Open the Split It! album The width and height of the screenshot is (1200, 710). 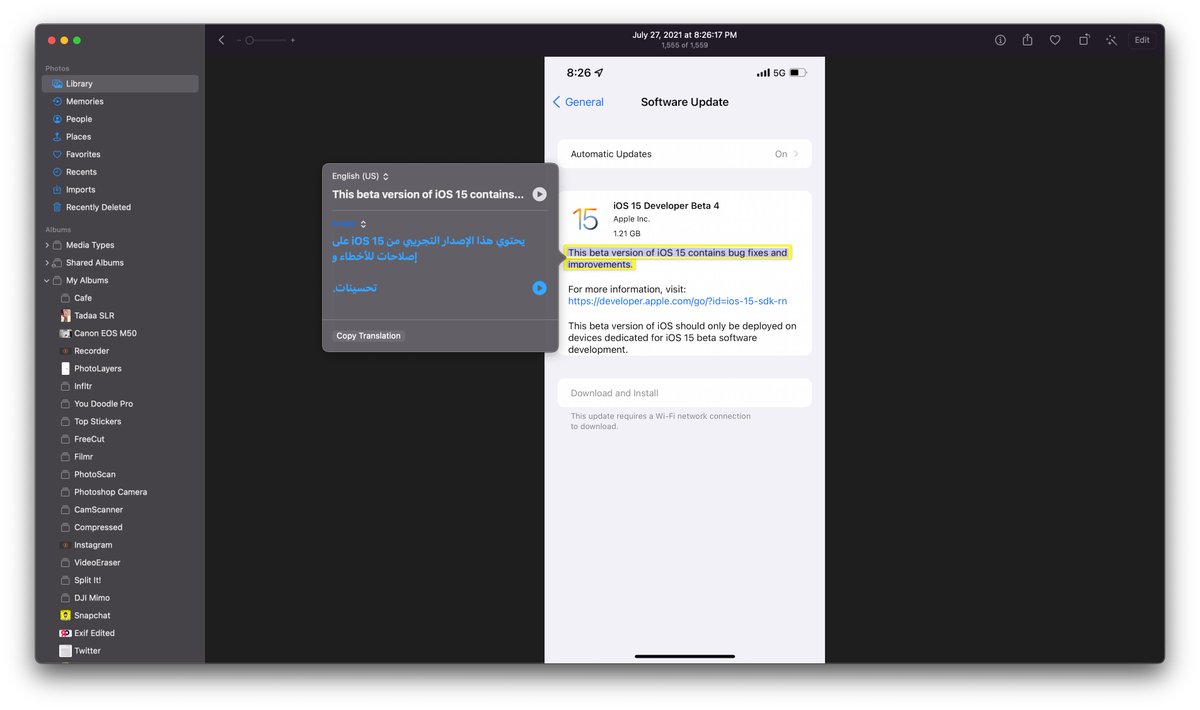pyautogui.click(x=120, y=580)
